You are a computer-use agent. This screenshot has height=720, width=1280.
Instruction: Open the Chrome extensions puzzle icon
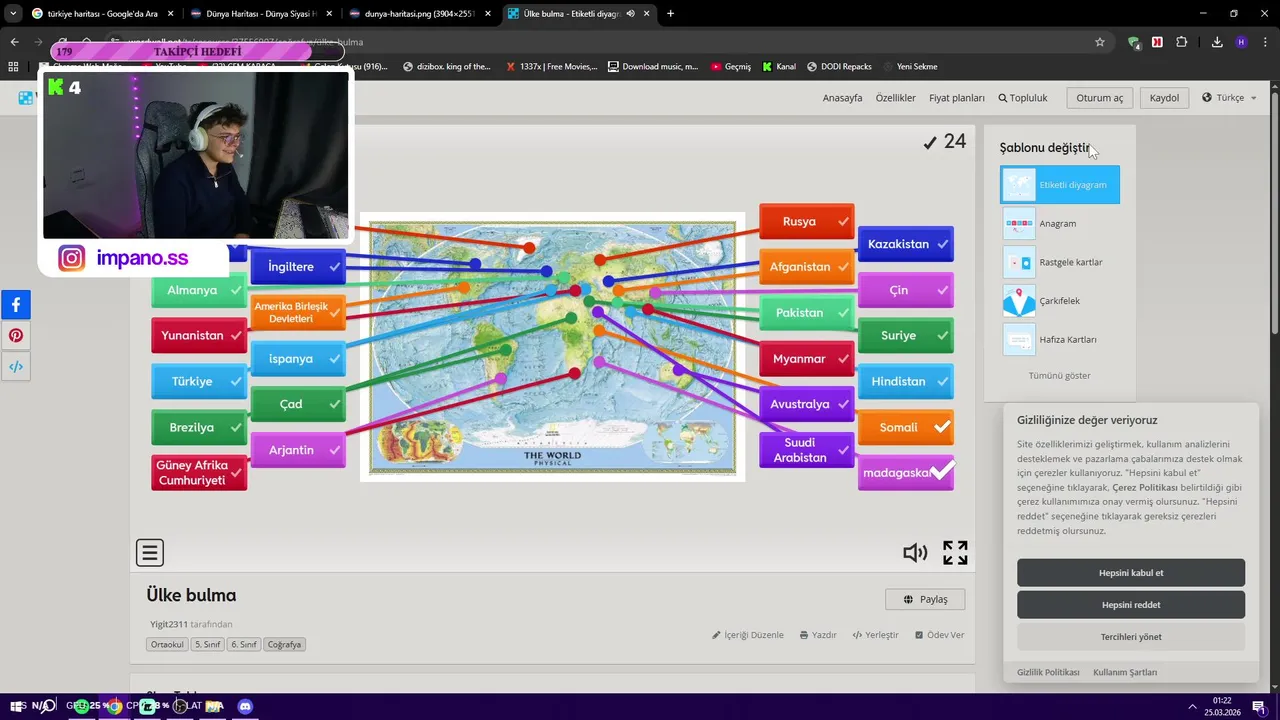point(1182,42)
